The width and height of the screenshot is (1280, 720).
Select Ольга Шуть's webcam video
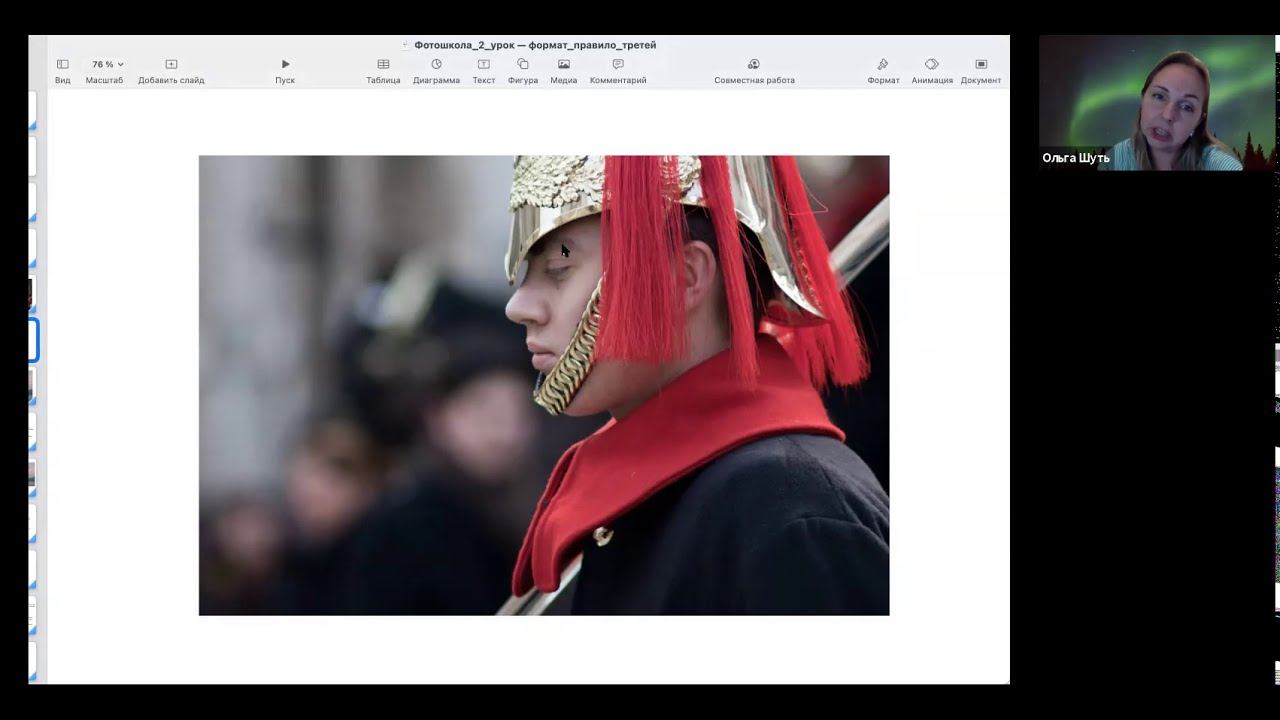point(1156,103)
